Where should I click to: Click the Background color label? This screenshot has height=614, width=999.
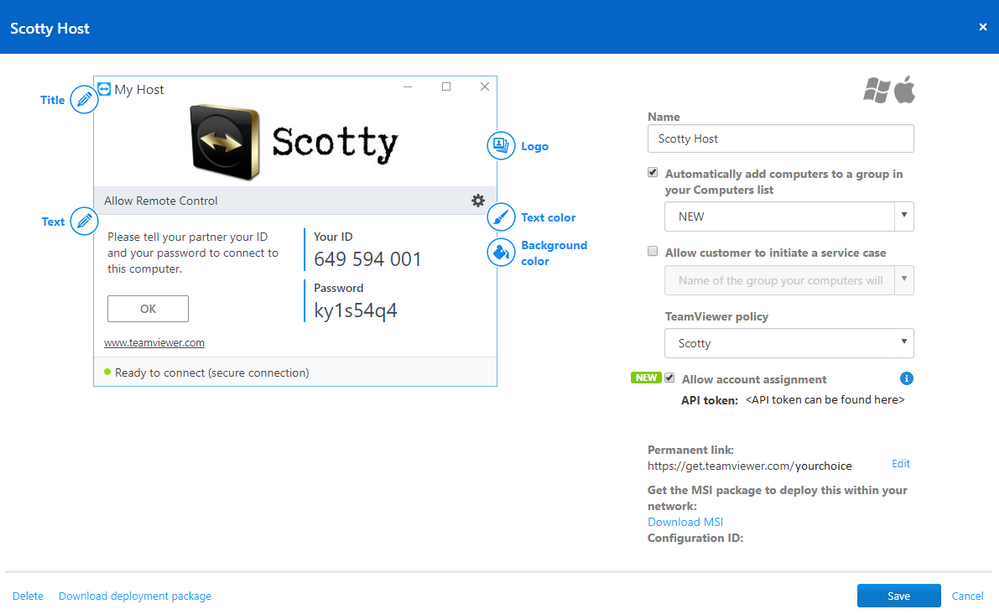(x=554, y=253)
